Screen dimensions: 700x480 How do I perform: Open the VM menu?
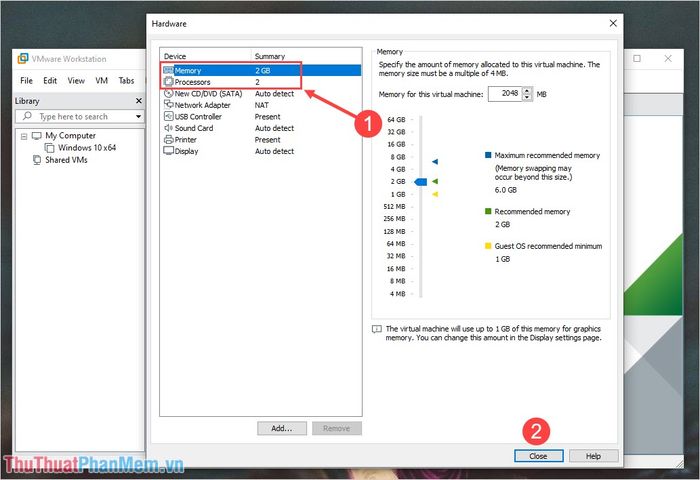point(102,80)
